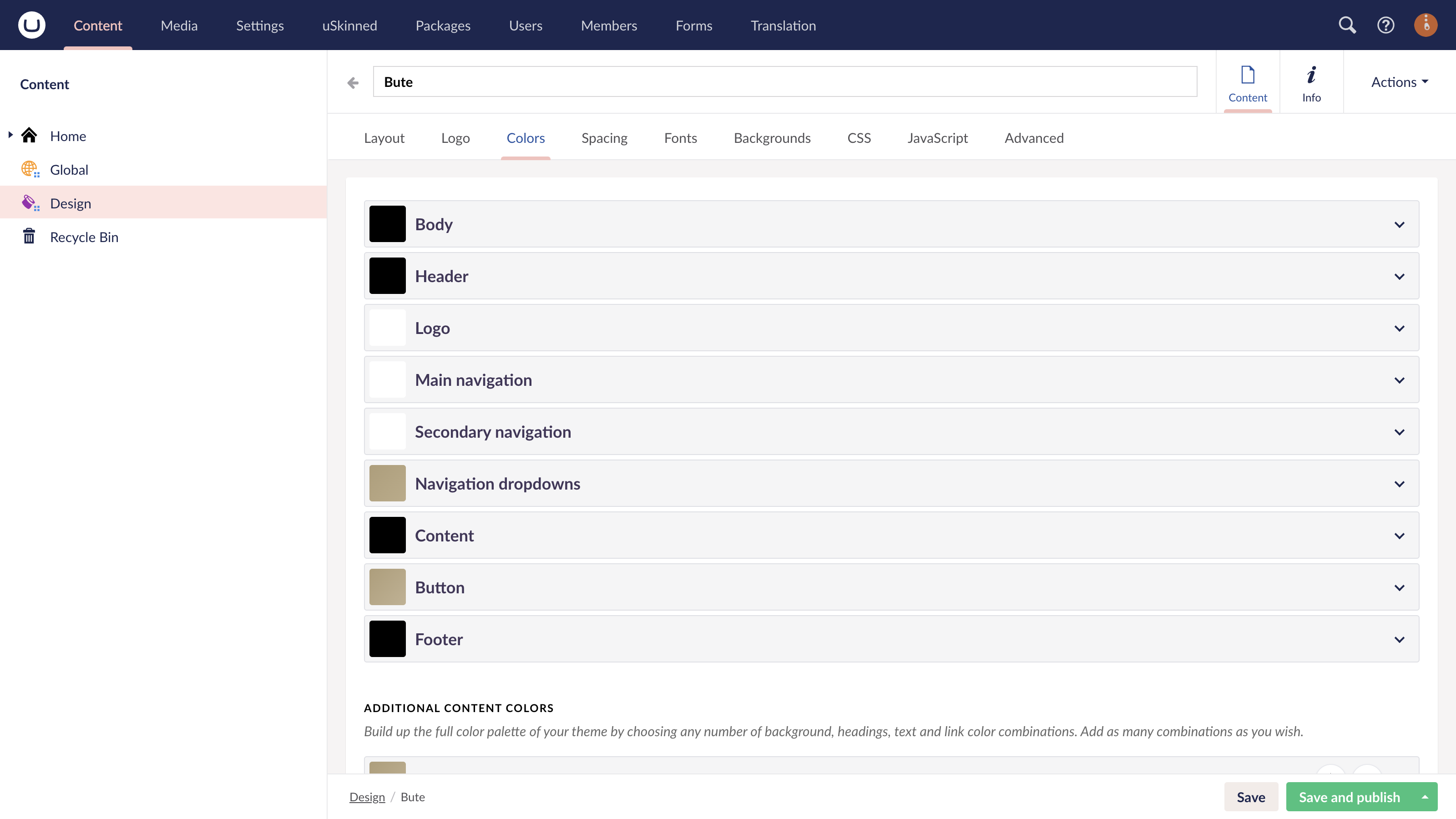Click the black Body color swatch
Screen dimensions: 1456x819
click(387, 224)
